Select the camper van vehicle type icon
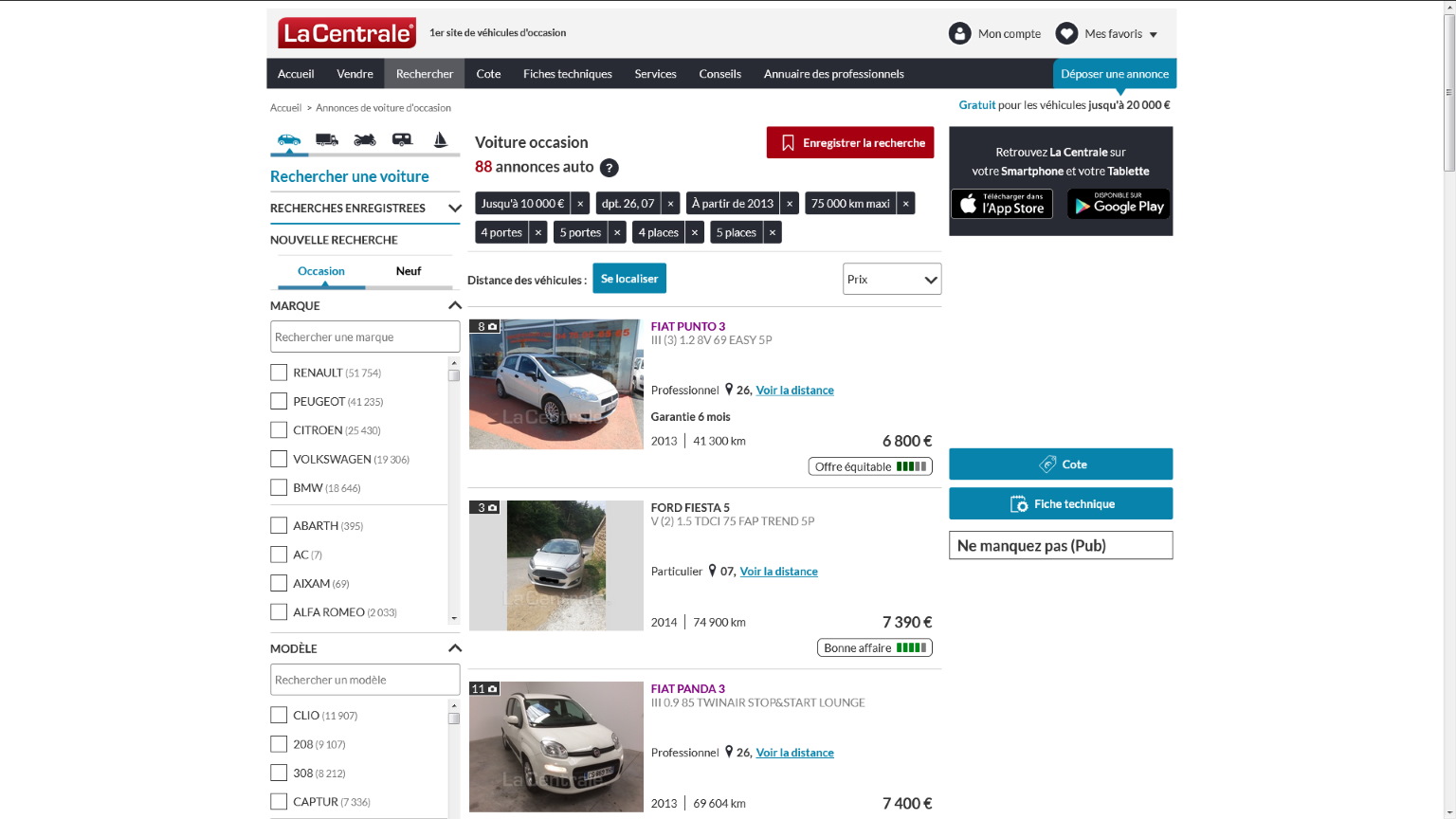 403,139
